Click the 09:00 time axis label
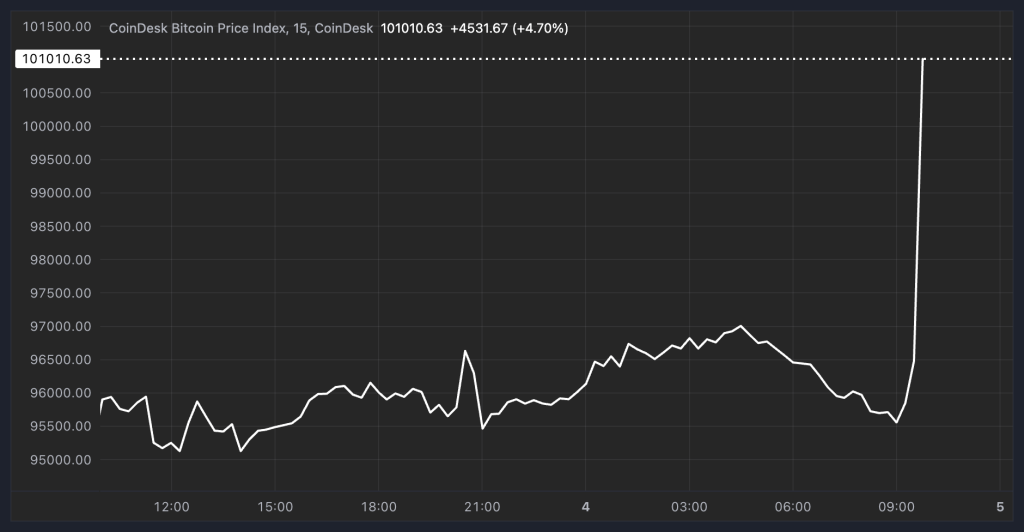Image resolution: width=1024 pixels, height=532 pixels. pos(896,506)
